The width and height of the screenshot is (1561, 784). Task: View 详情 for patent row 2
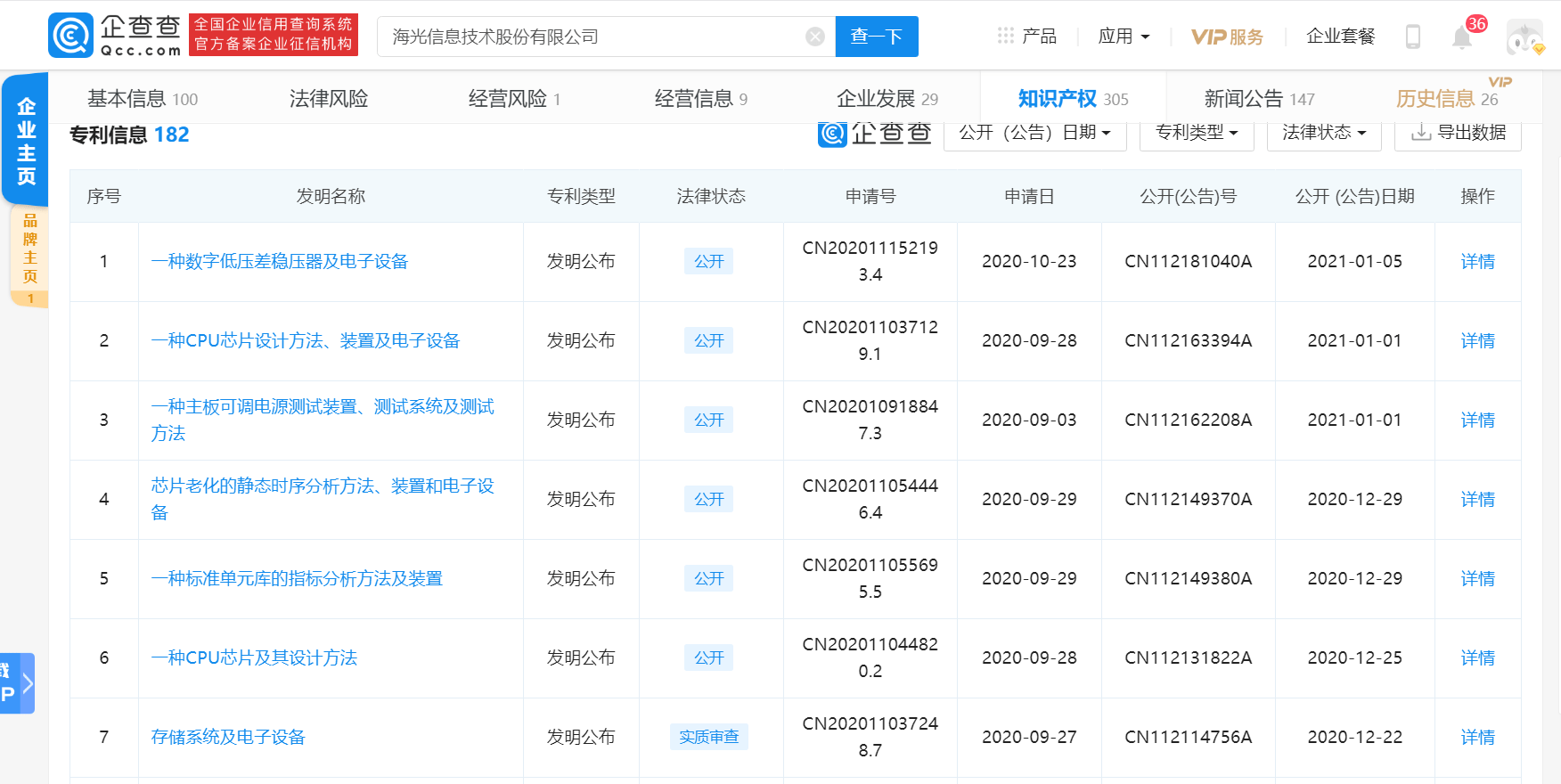click(1477, 340)
